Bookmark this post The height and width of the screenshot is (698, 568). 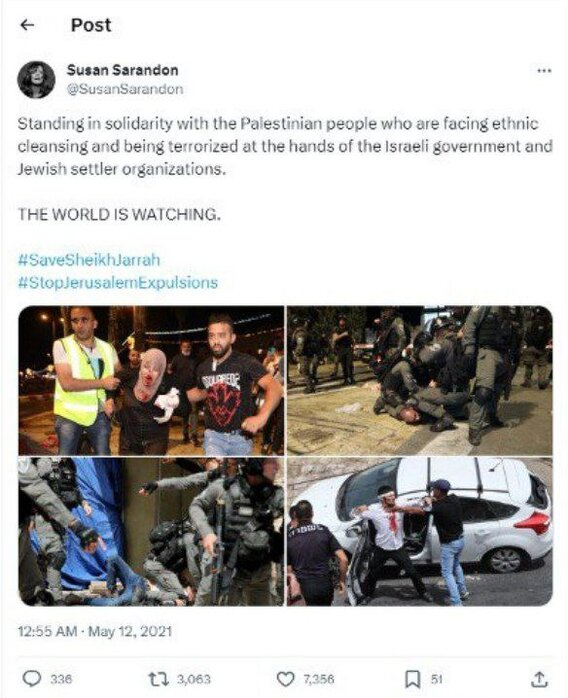[x=412, y=679]
